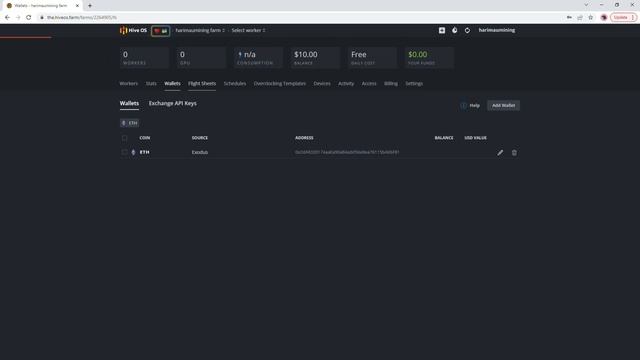The height and width of the screenshot is (360, 640).
Task: Click the ETH wallet address text
Action: 347,152
